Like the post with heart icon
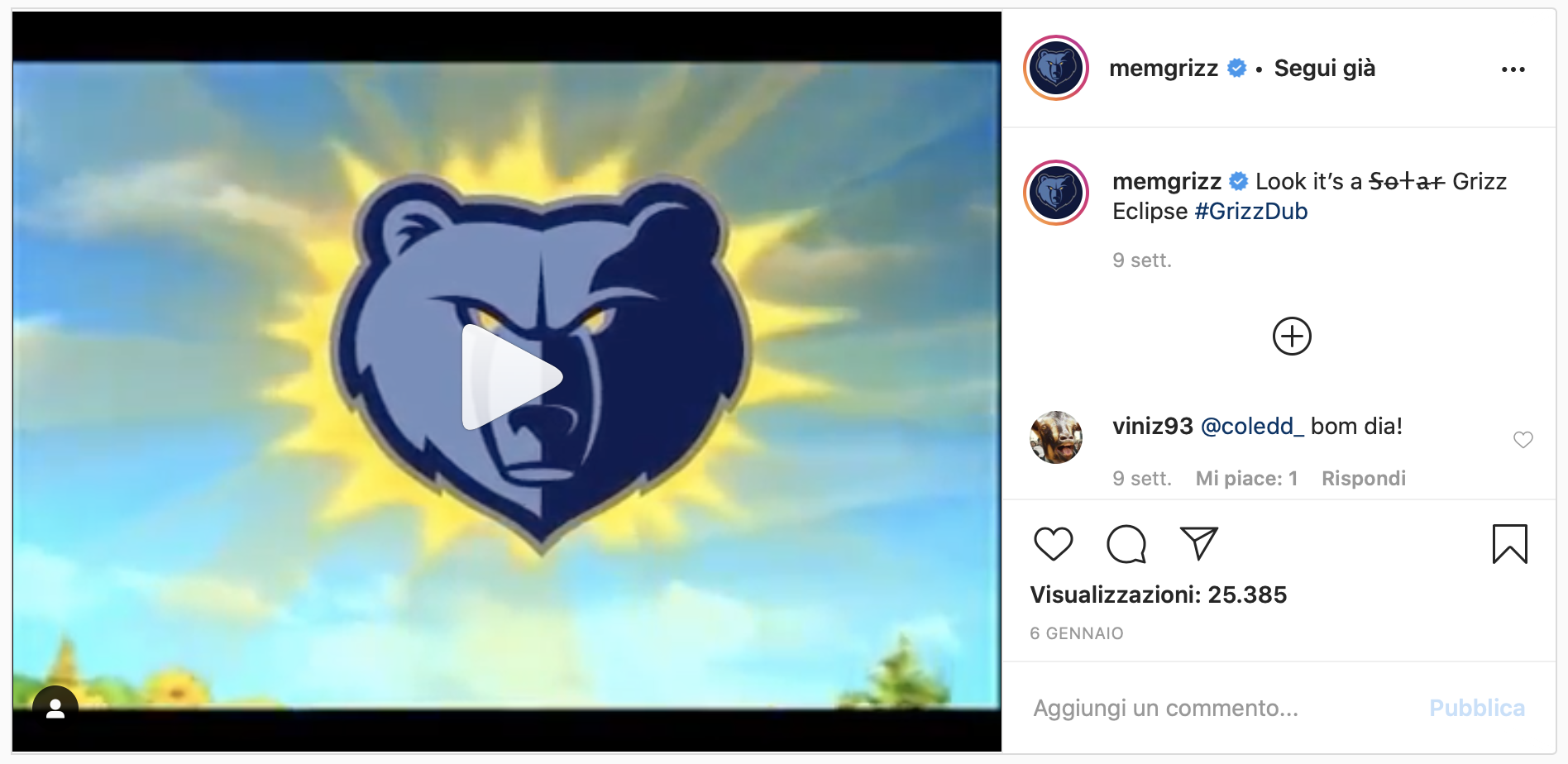The height and width of the screenshot is (764, 1568). point(1053,544)
